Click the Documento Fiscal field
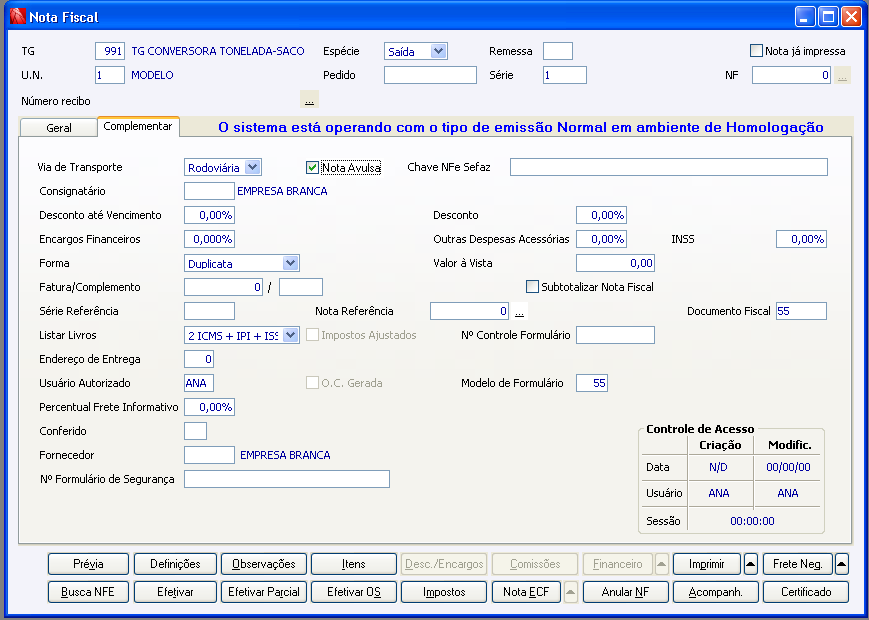 [801, 311]
